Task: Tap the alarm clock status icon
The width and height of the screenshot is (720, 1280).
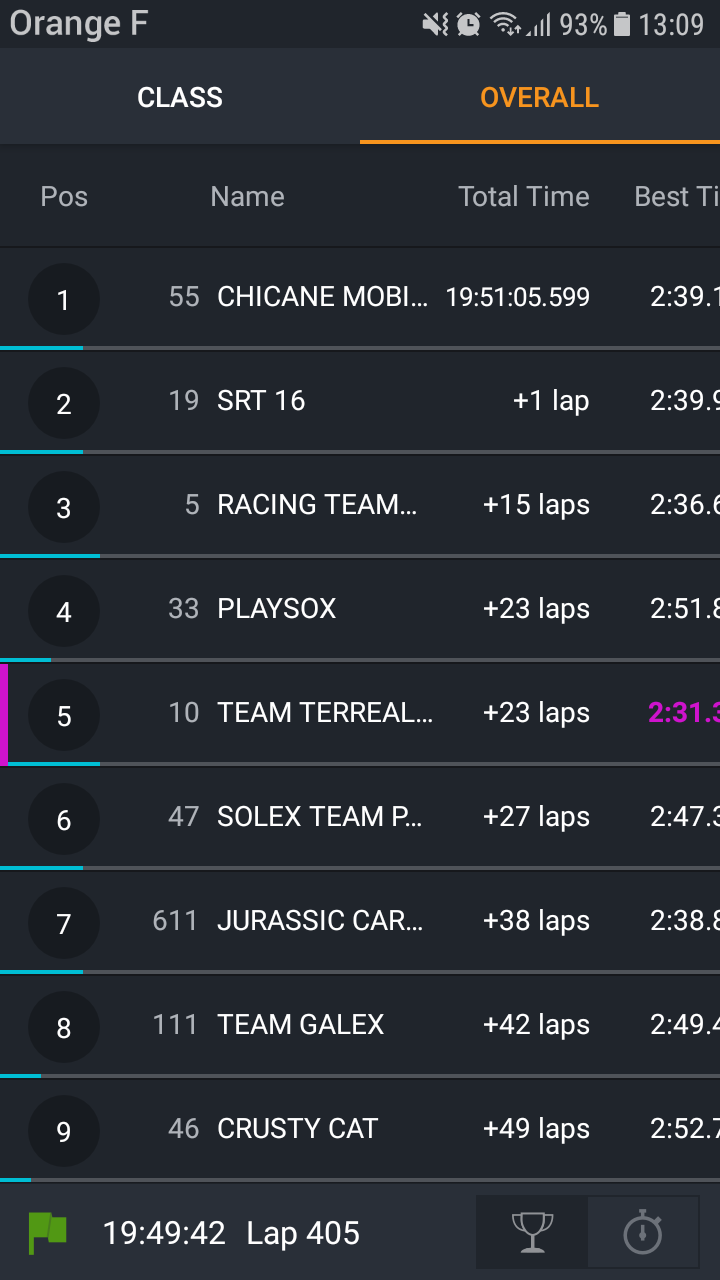Action: 468,24
